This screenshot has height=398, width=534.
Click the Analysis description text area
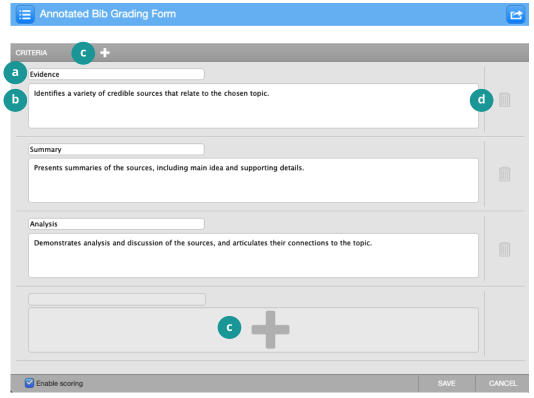[x=253, y=255]
